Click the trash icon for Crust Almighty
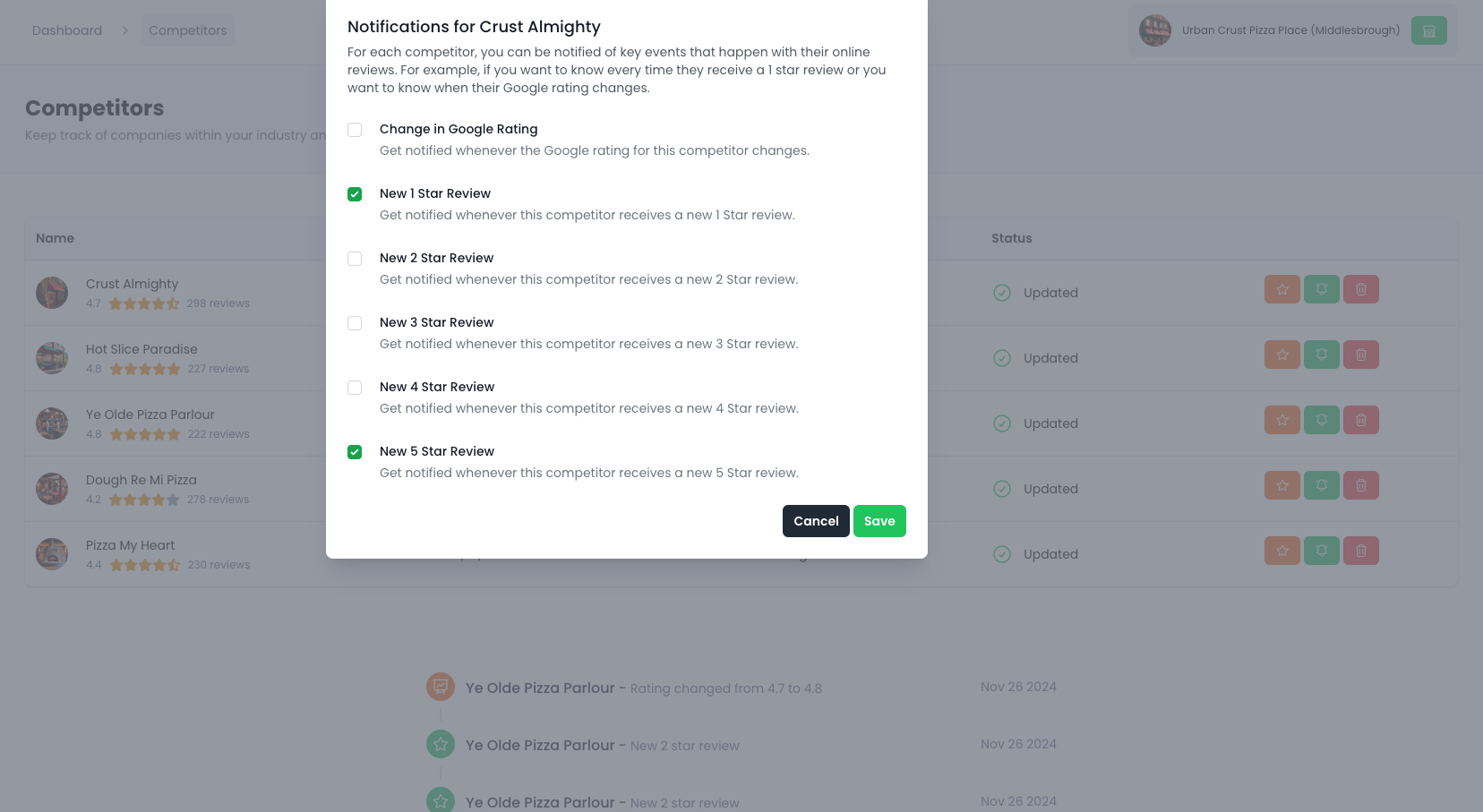This screenshot has width=1483, height=812. [1360, 289]
